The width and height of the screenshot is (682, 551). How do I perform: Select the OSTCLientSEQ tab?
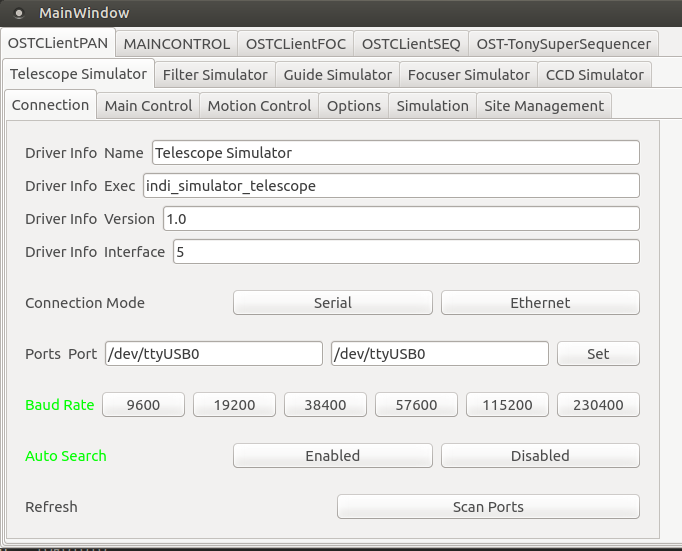point(411,44)
